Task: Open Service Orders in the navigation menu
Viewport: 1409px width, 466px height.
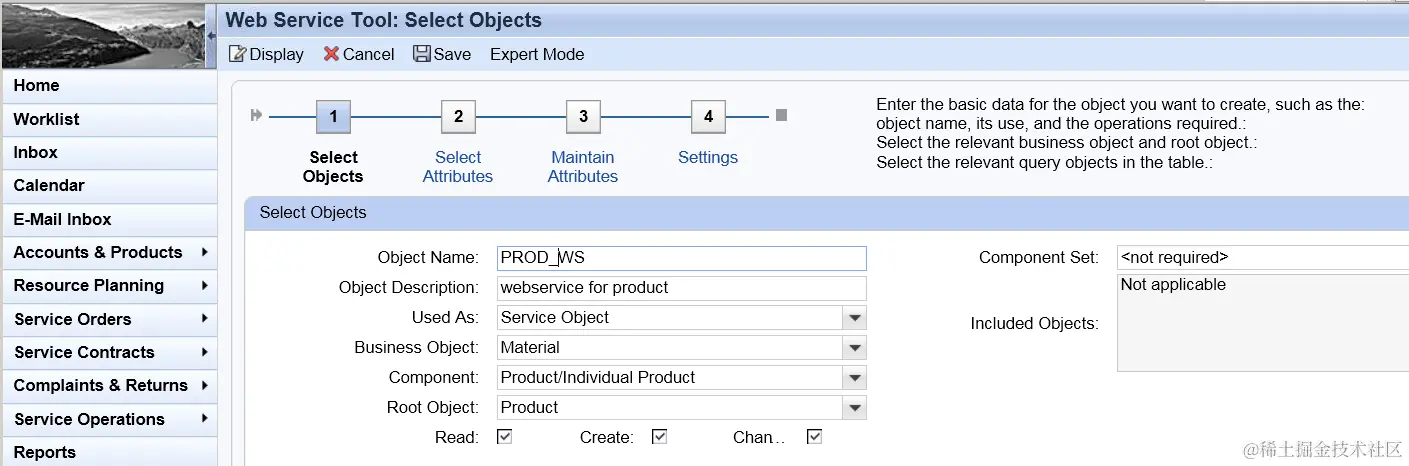Action: coord(73,319)
